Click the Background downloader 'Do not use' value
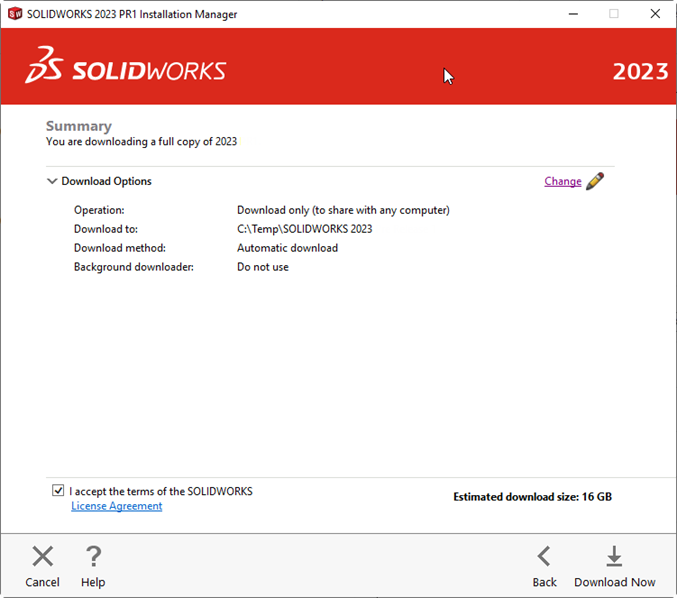 (x=262, y=267)
